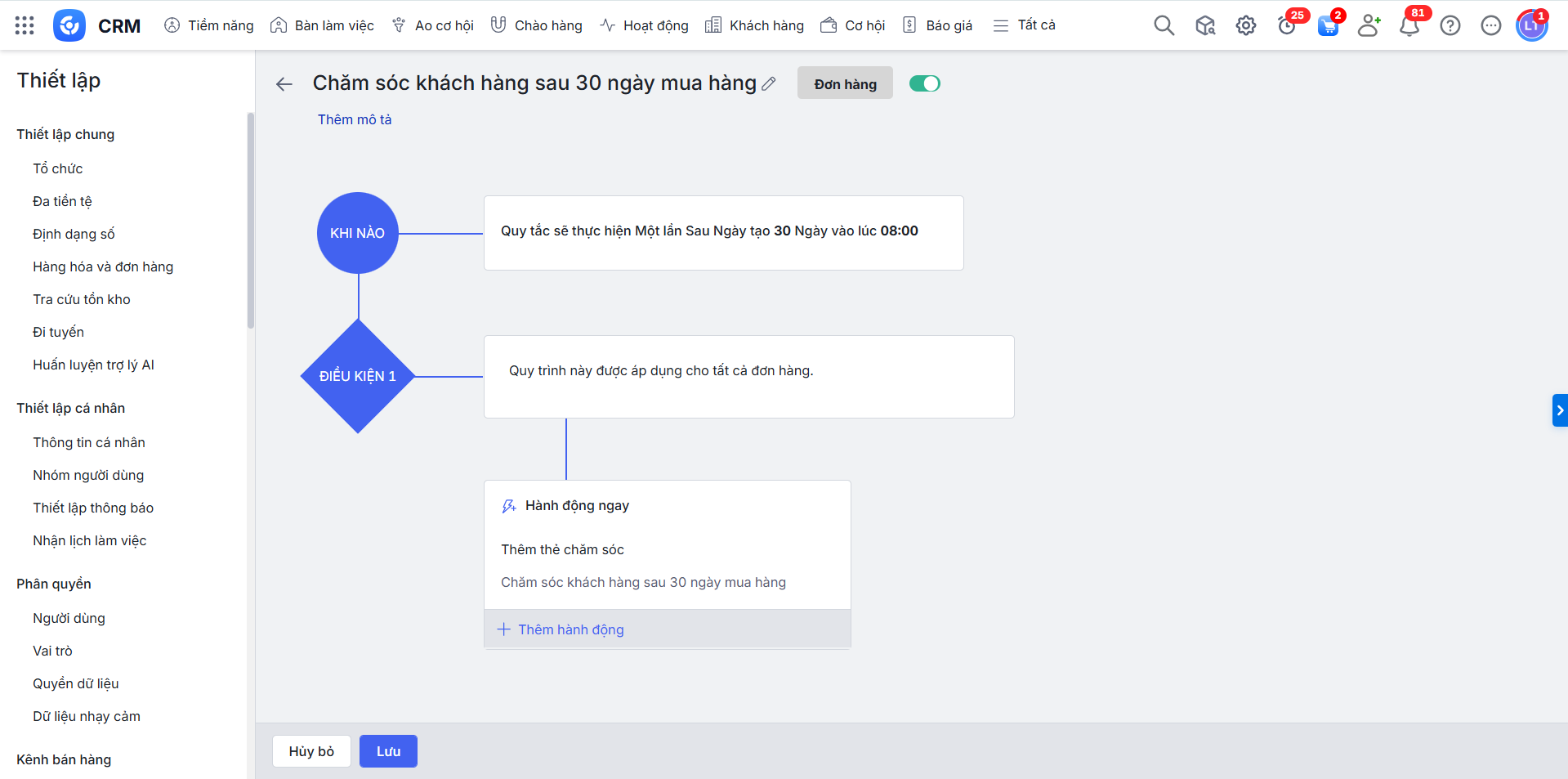Open settings gear in top bar
This screenshot has width=1568, height=779.
(1245, 25)
